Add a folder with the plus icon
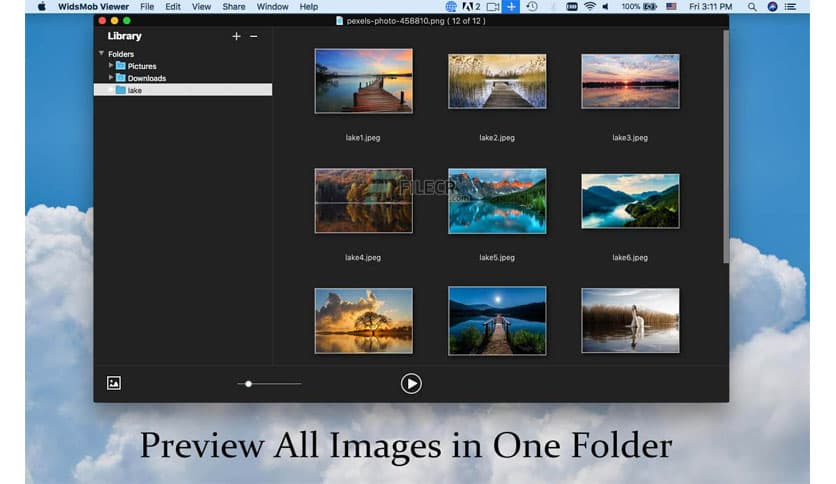Viewport: 836px width, 484px height. click(236, 36)
